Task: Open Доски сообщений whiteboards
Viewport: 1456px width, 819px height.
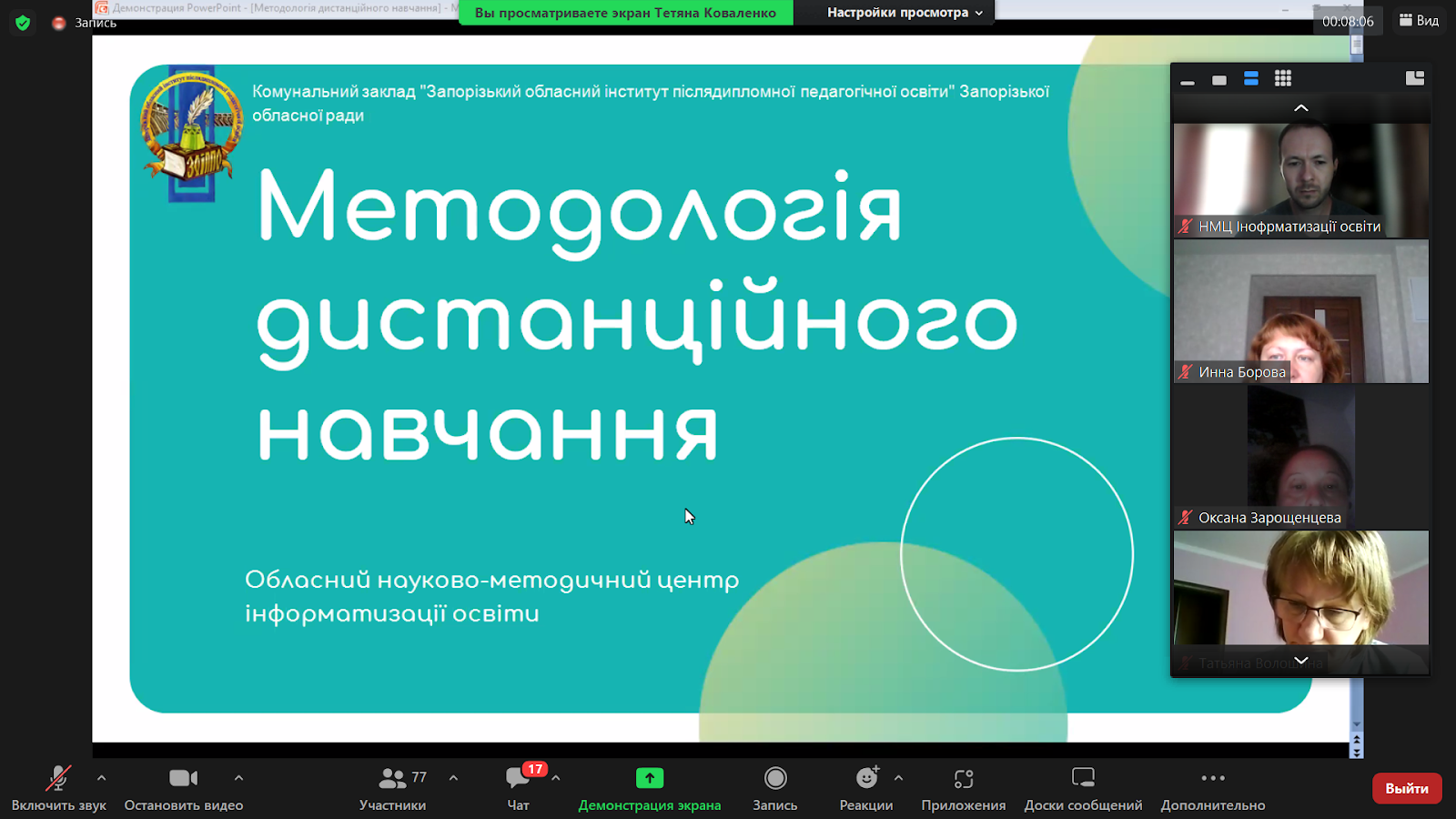Action: [1083, 788]
